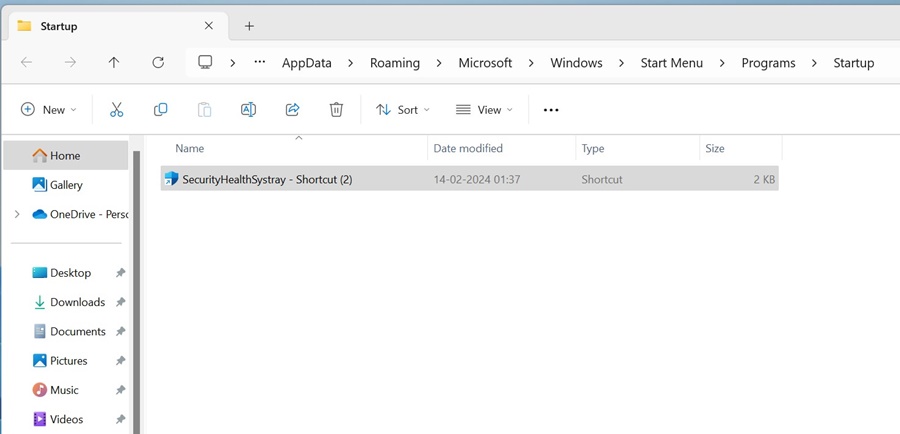Go forward with the right arrow
Image resolution: width=900 pixels, height=434 pixels.
coord(70,63)
